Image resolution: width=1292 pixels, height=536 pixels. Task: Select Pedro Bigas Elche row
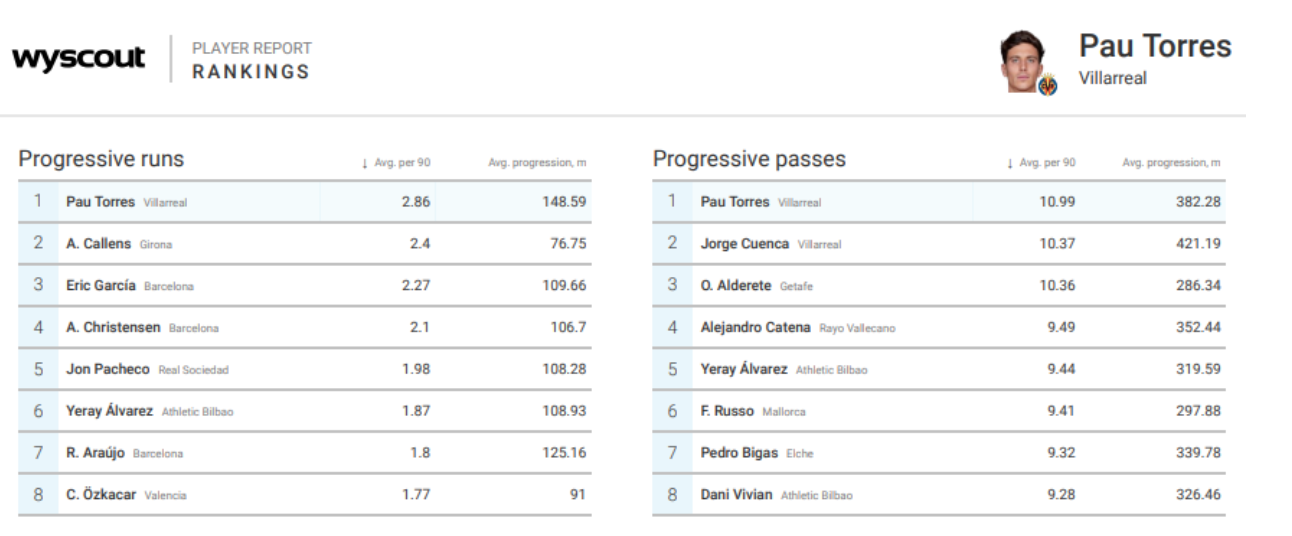(x=939, y=453)
